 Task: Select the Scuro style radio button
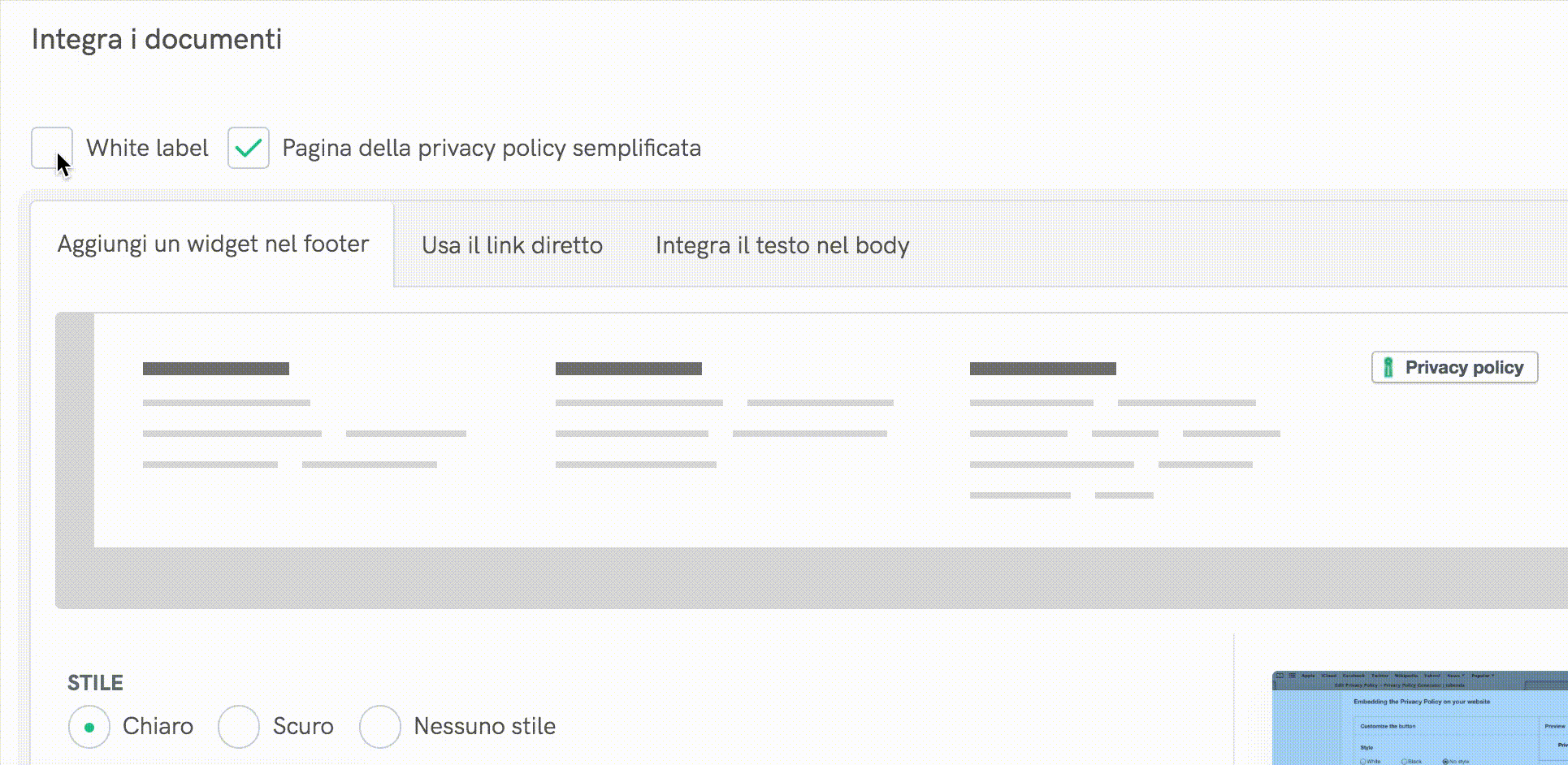click(239, 727)
